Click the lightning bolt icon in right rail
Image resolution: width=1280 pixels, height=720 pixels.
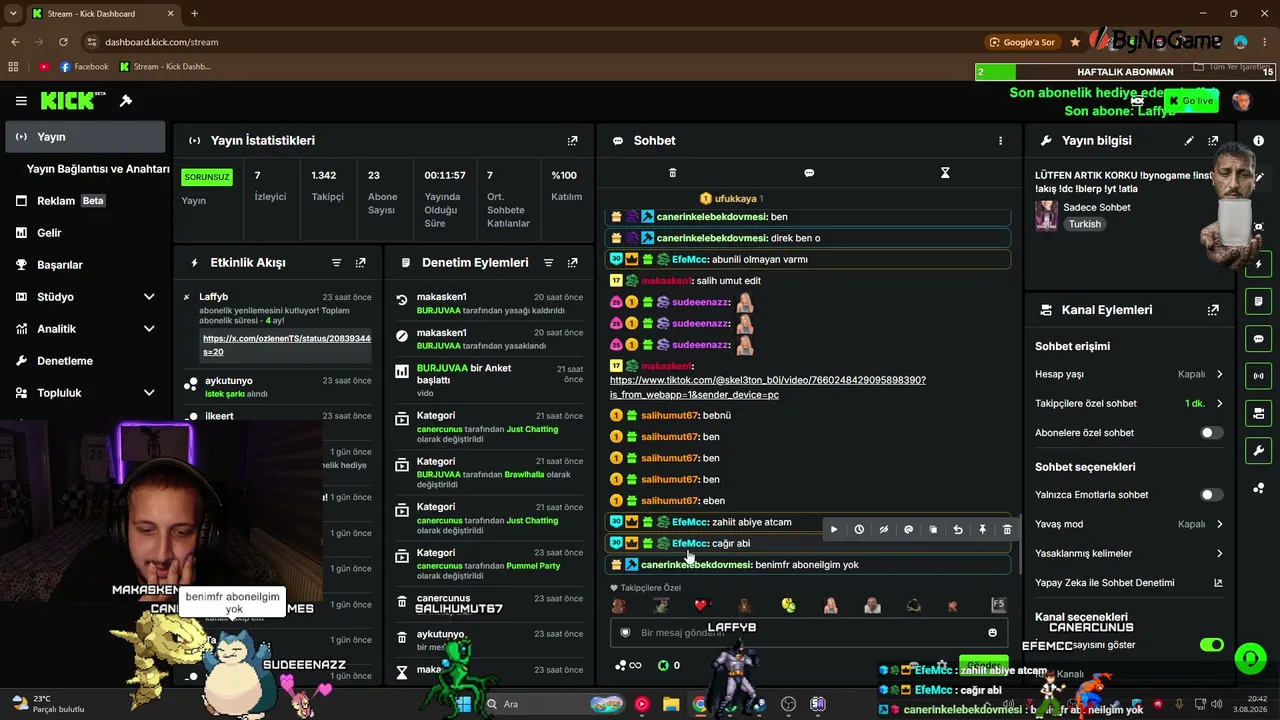pyautogui.click(x=1258, y=265)
